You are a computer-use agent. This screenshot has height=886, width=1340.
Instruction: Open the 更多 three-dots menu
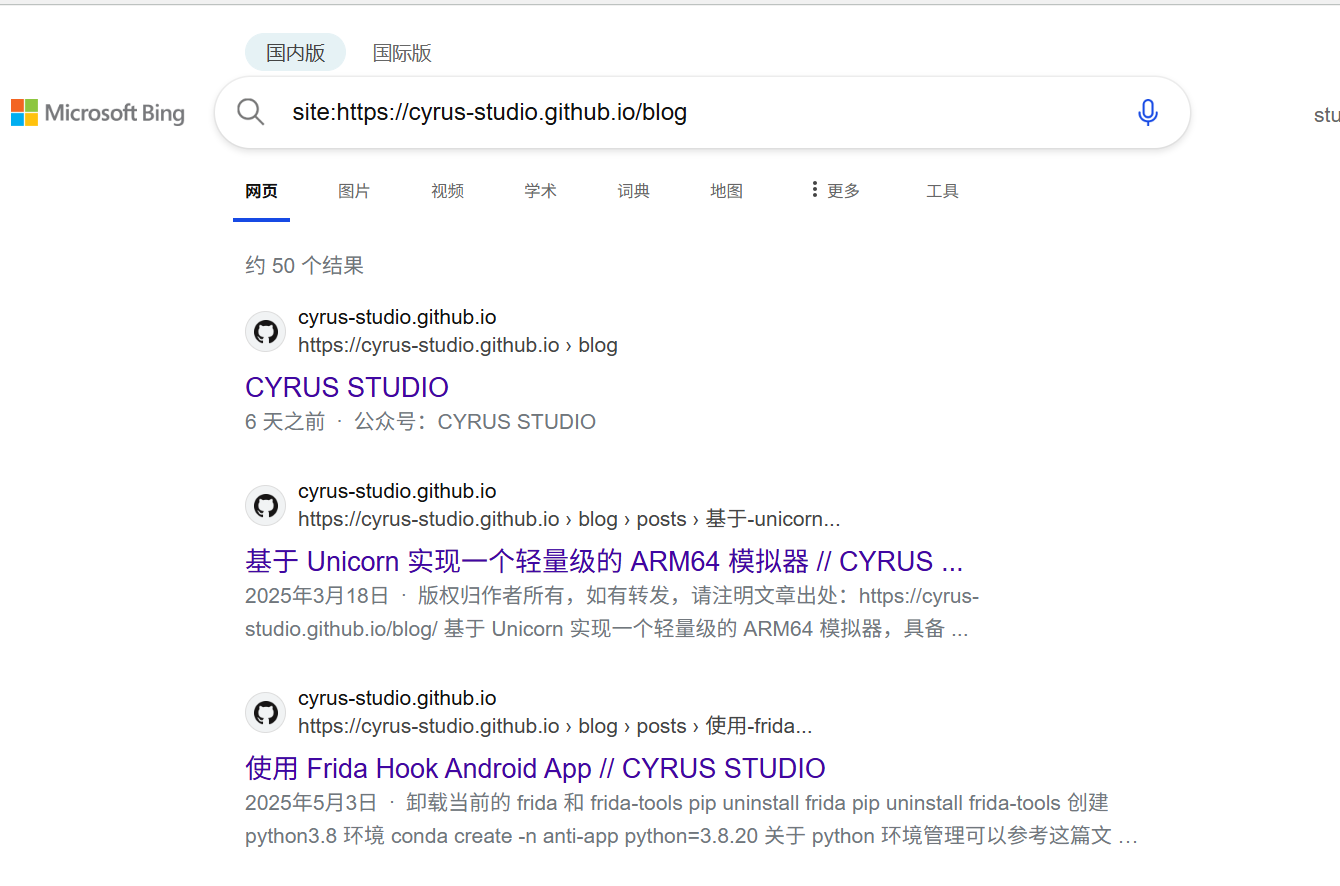coord(835,190)
